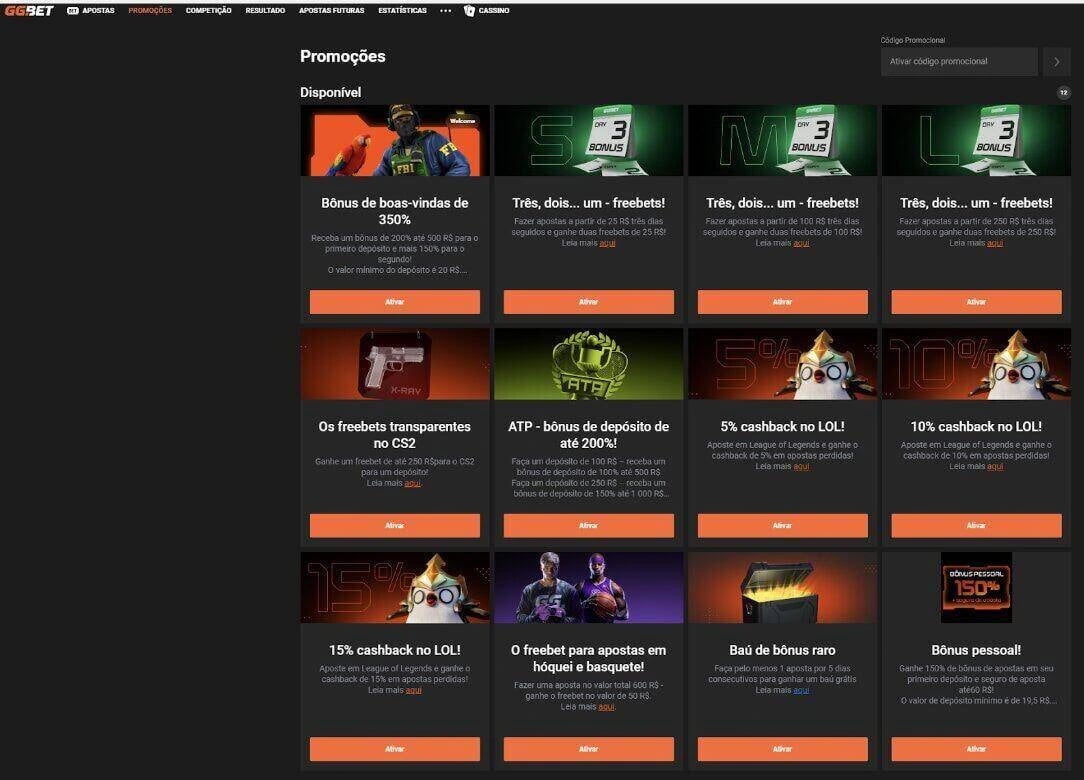The image size is (1084, 780).
Task: Activate the 10% cashback no LOL promotion
Action: point(976,526)
